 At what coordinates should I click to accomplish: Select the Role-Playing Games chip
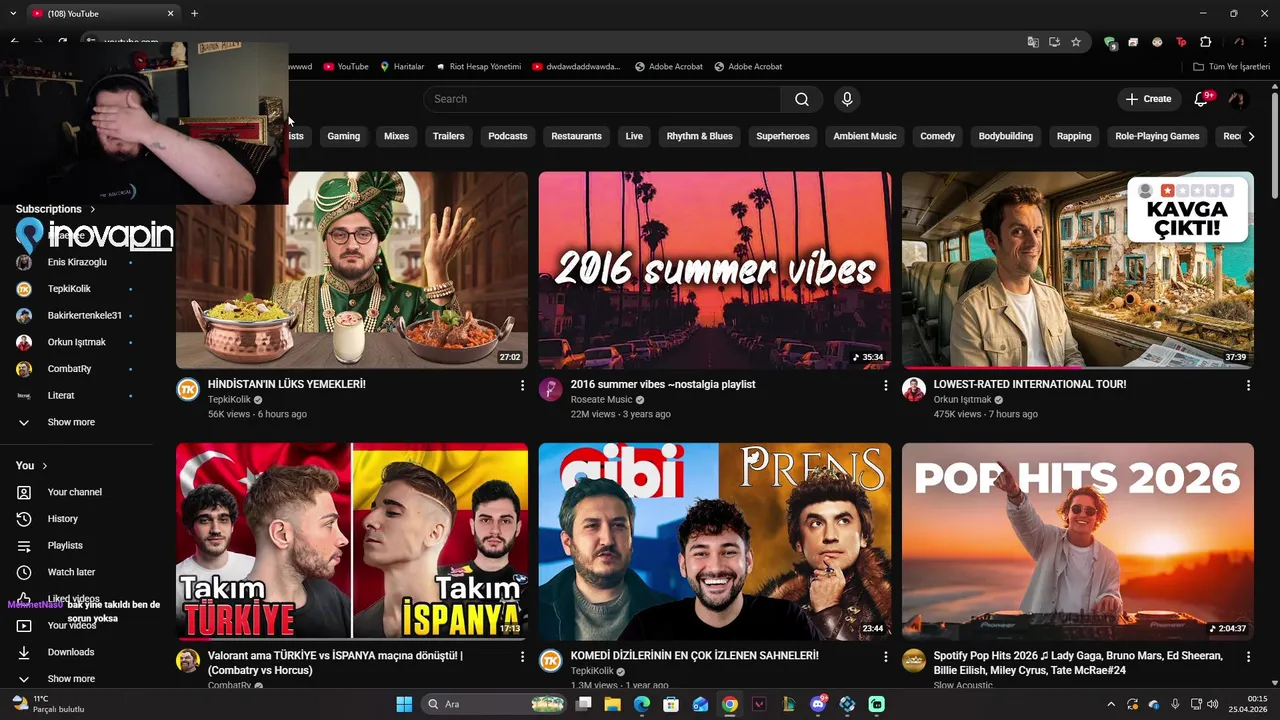click(x=1157, y=136)
